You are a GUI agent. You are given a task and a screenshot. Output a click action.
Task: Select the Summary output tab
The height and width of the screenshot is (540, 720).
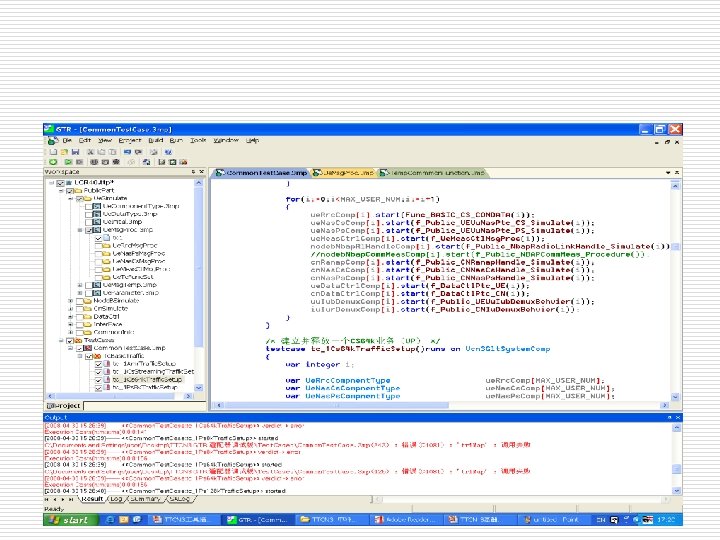click(x=146, y=499)
